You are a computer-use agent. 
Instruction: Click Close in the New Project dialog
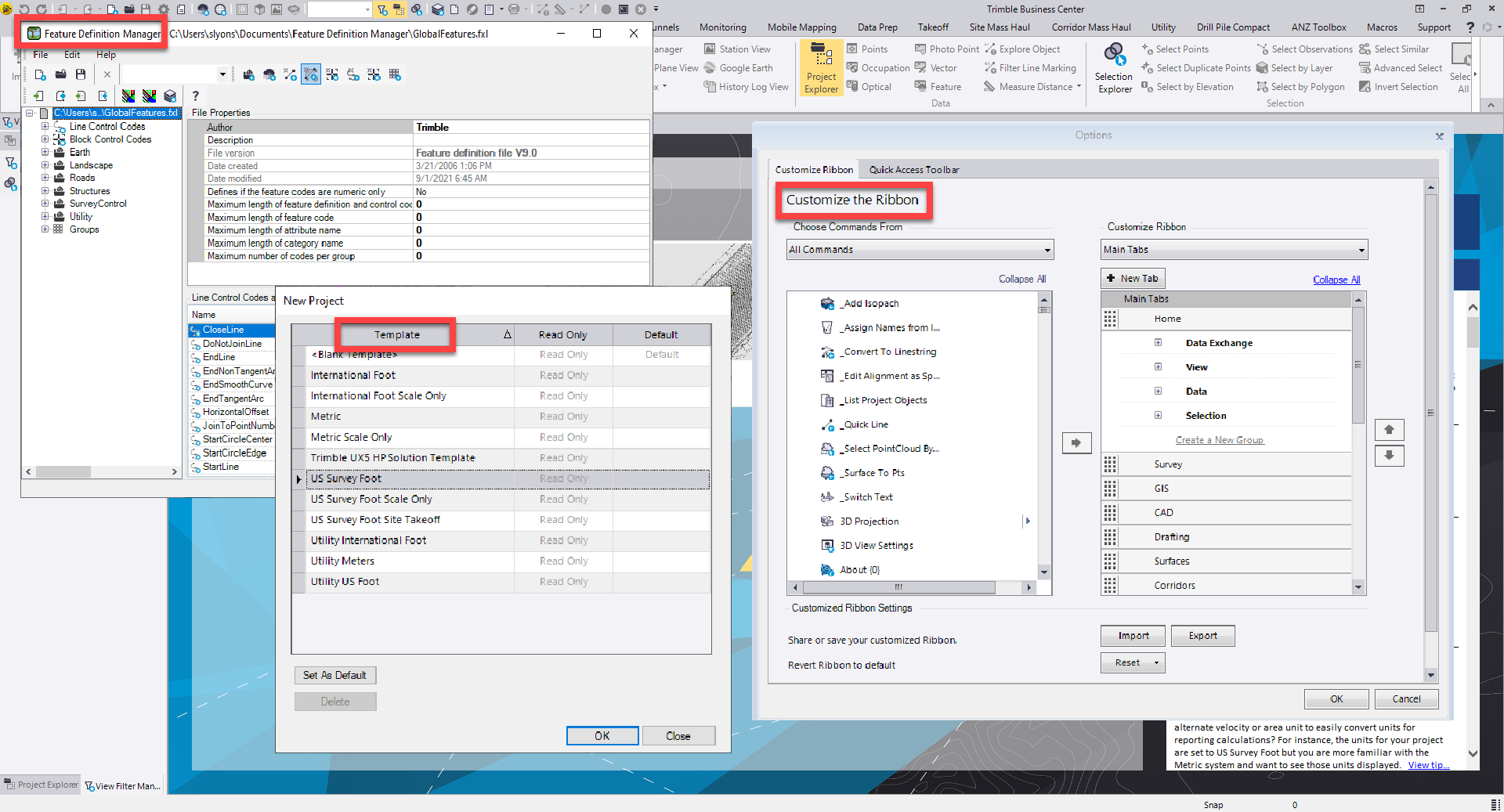tap(678, 736)
